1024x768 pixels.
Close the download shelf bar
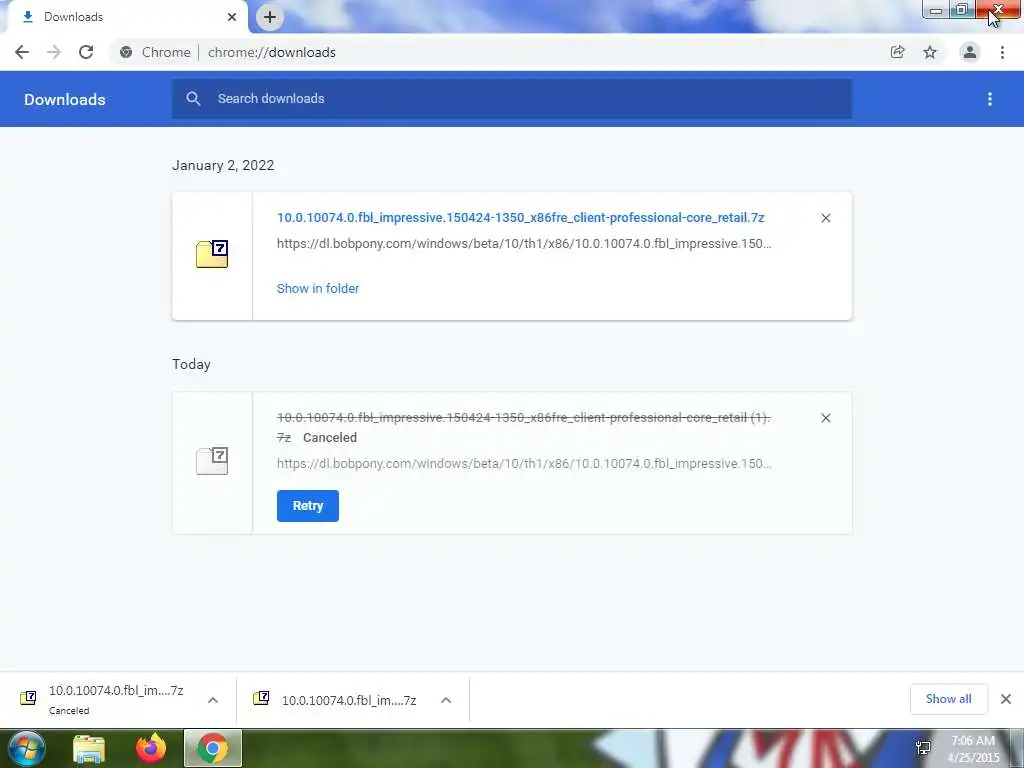[1006, 699]
